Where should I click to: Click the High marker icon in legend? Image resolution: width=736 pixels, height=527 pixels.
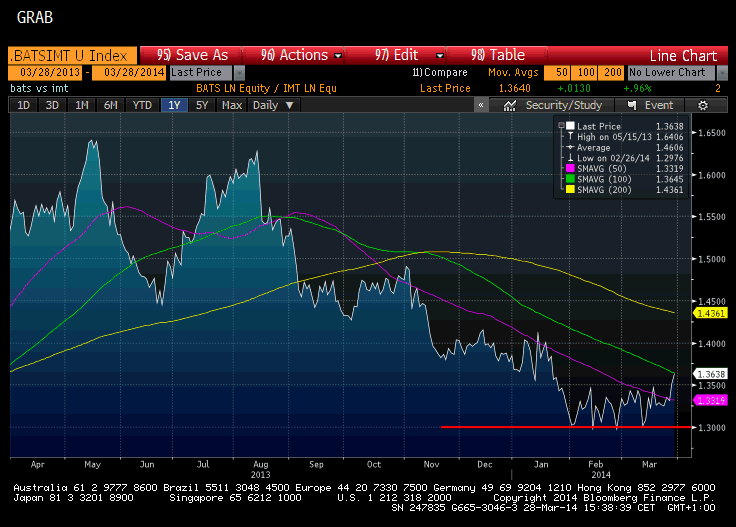570,137
